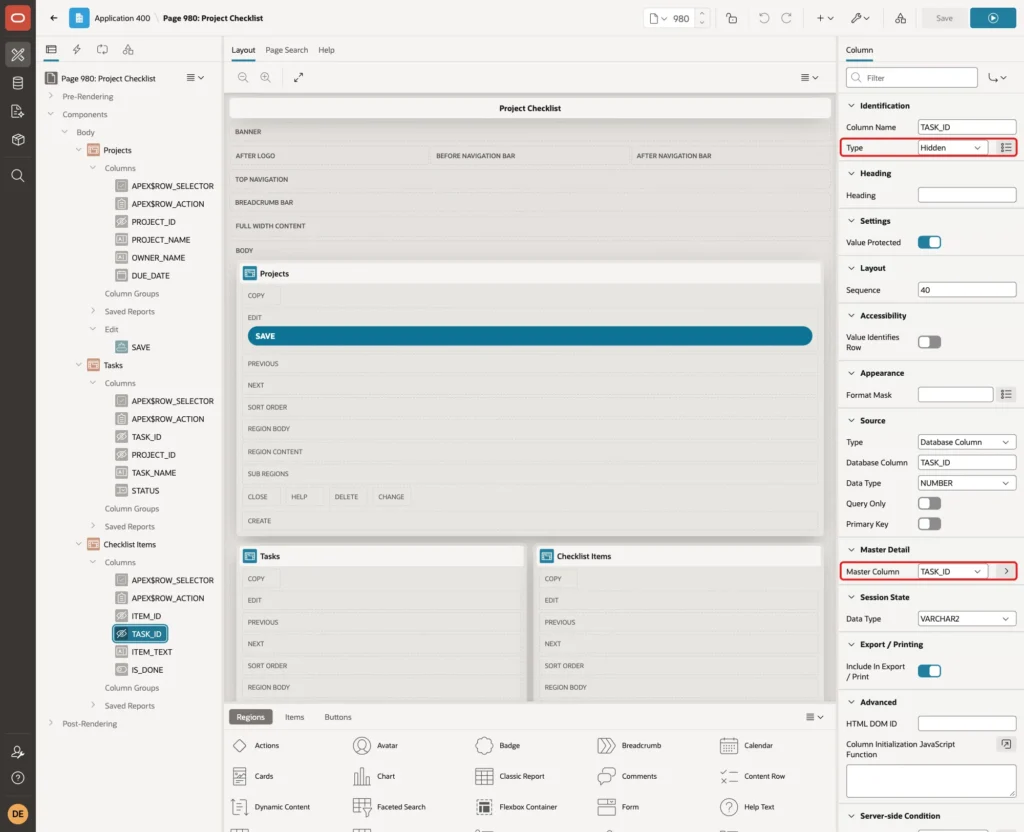The width and height of the screenshot is (1024, 832).
Task: Collapse the Identification section
Action: [851, 105]
